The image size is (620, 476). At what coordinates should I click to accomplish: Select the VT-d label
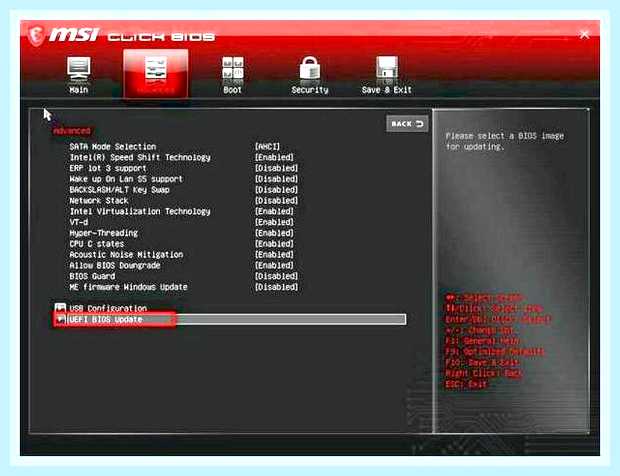(79, 222)
